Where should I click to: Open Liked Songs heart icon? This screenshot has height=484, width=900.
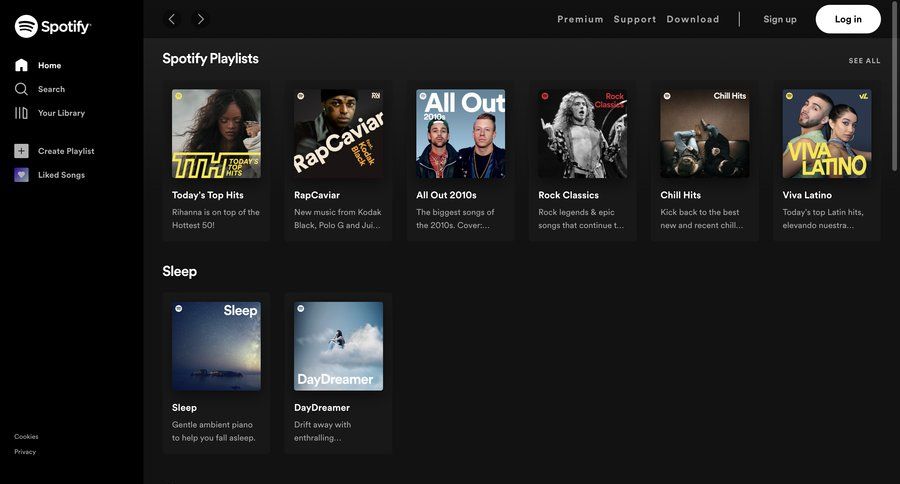[21, 175]
